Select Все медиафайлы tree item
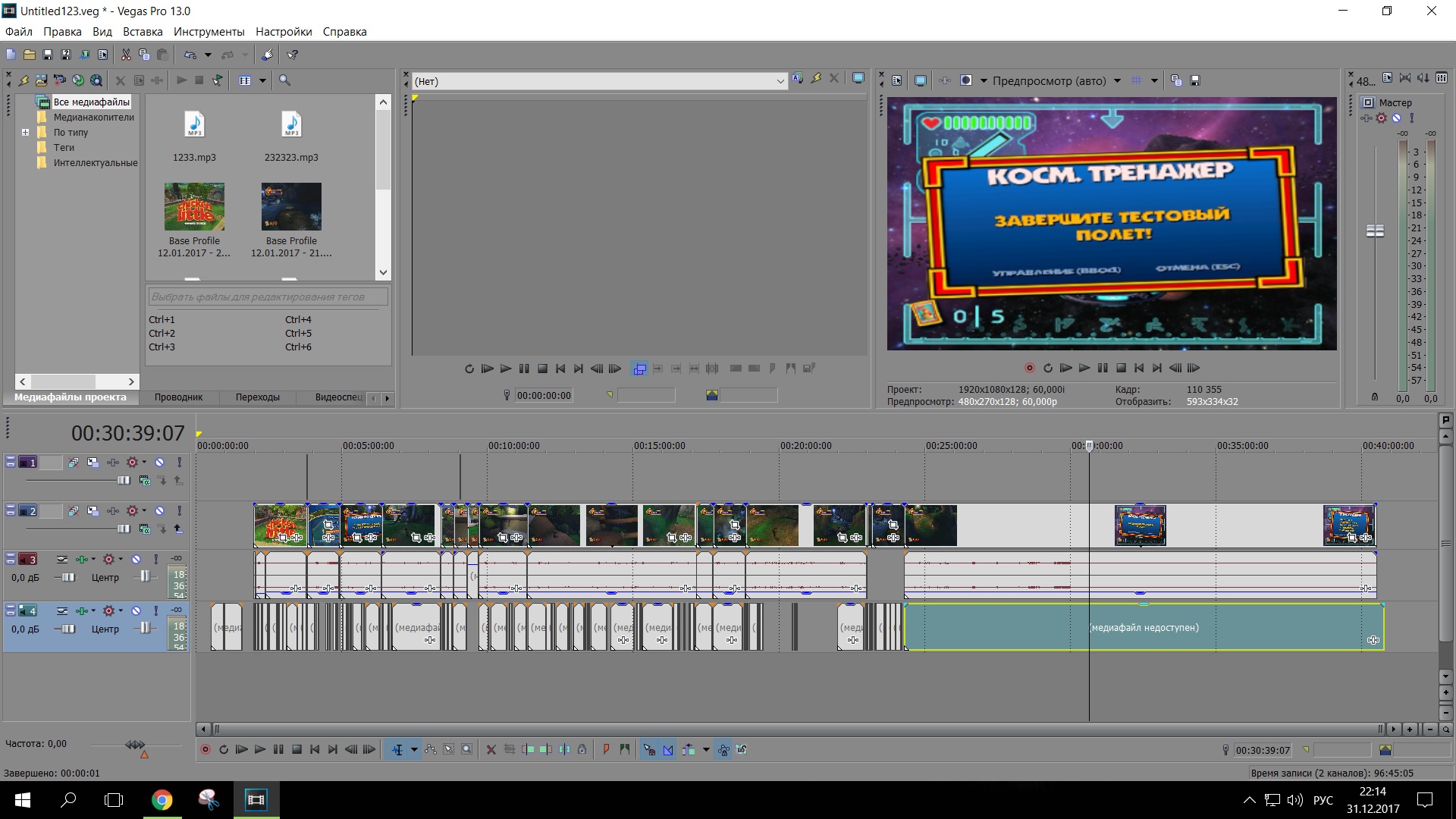 click(91, 102)
